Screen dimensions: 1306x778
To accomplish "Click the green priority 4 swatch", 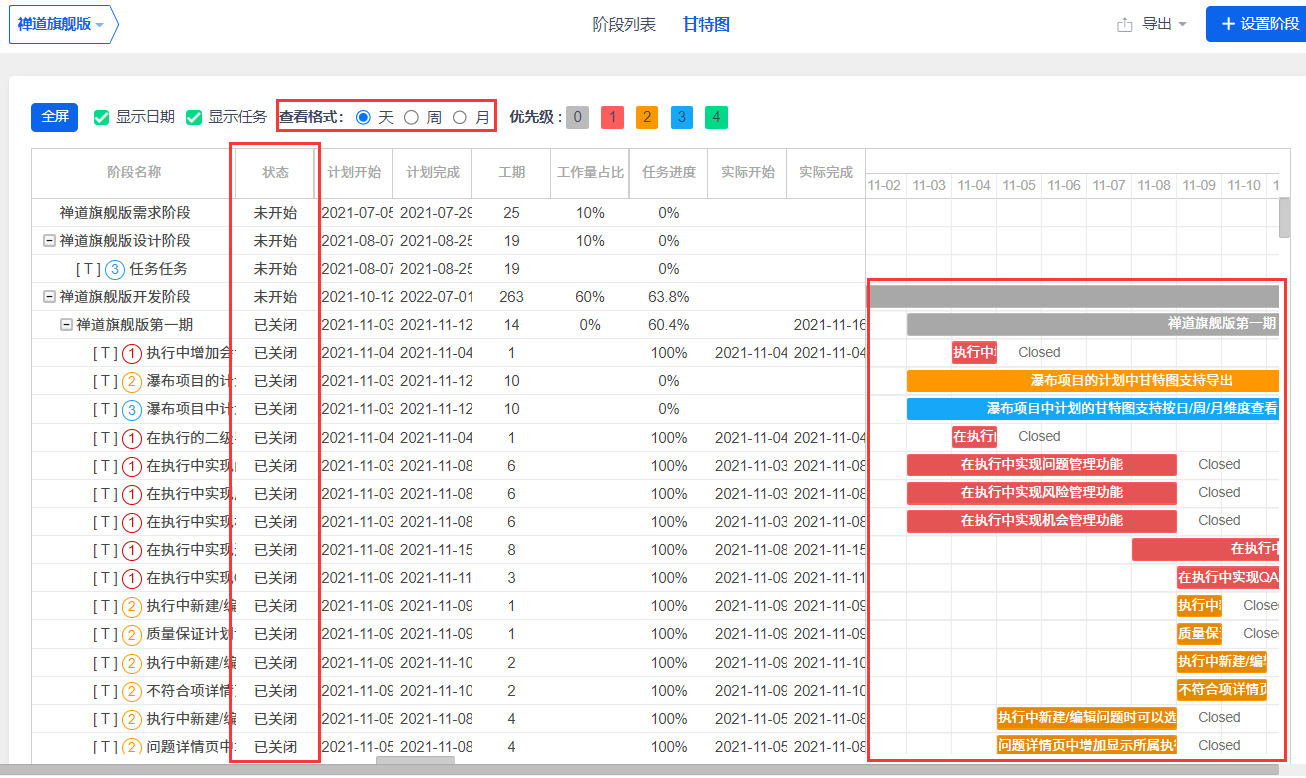I will (716, 117).
